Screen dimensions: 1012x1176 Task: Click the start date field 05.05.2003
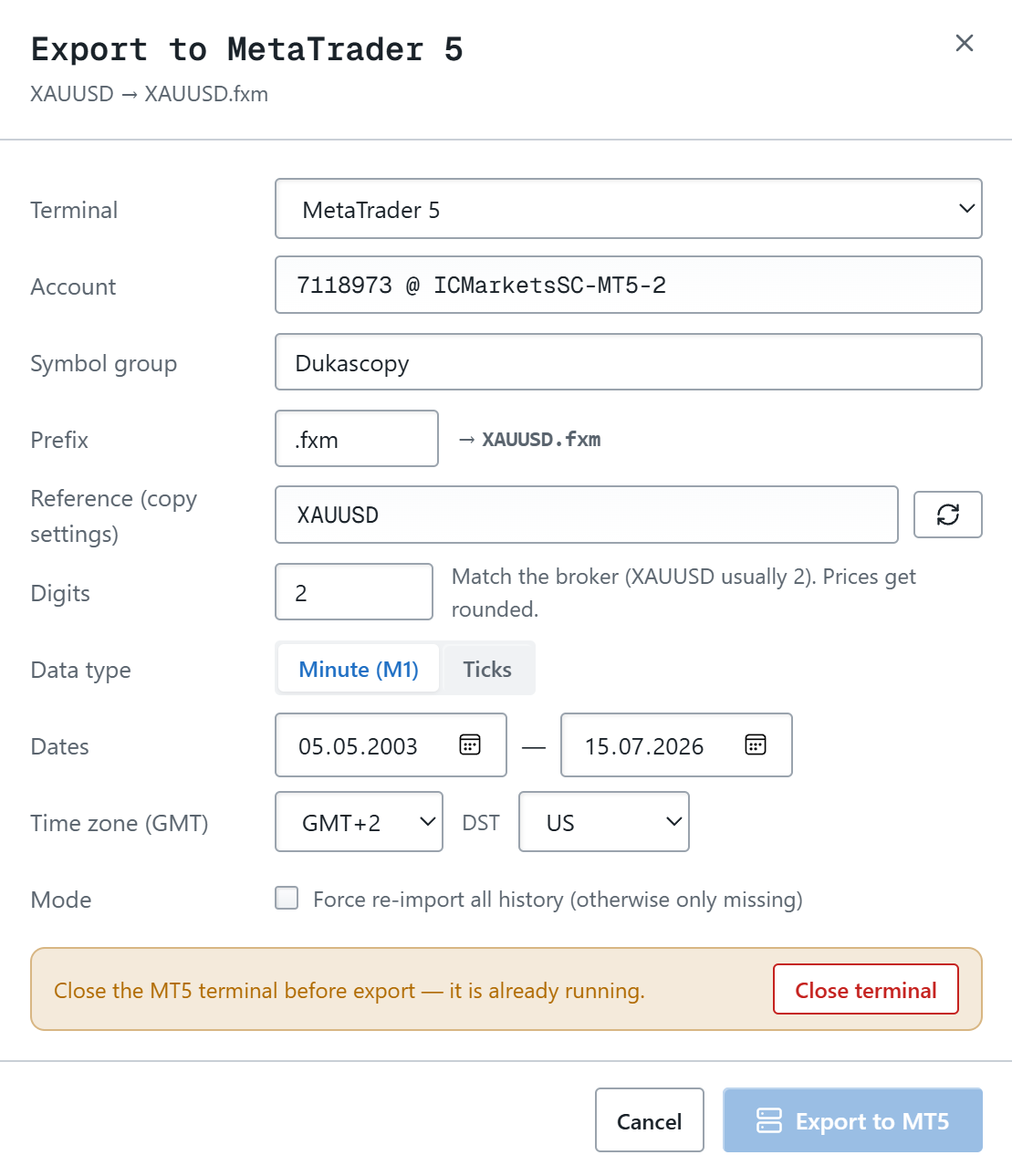391,745
